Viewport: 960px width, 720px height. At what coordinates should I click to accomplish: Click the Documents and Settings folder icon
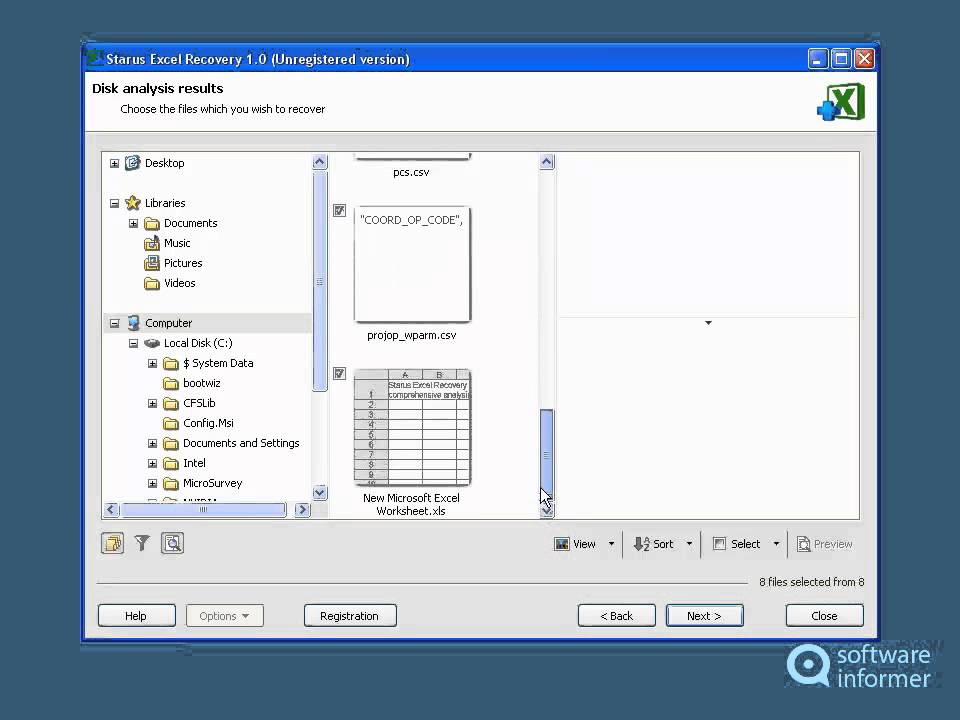[x=171, y=444]
